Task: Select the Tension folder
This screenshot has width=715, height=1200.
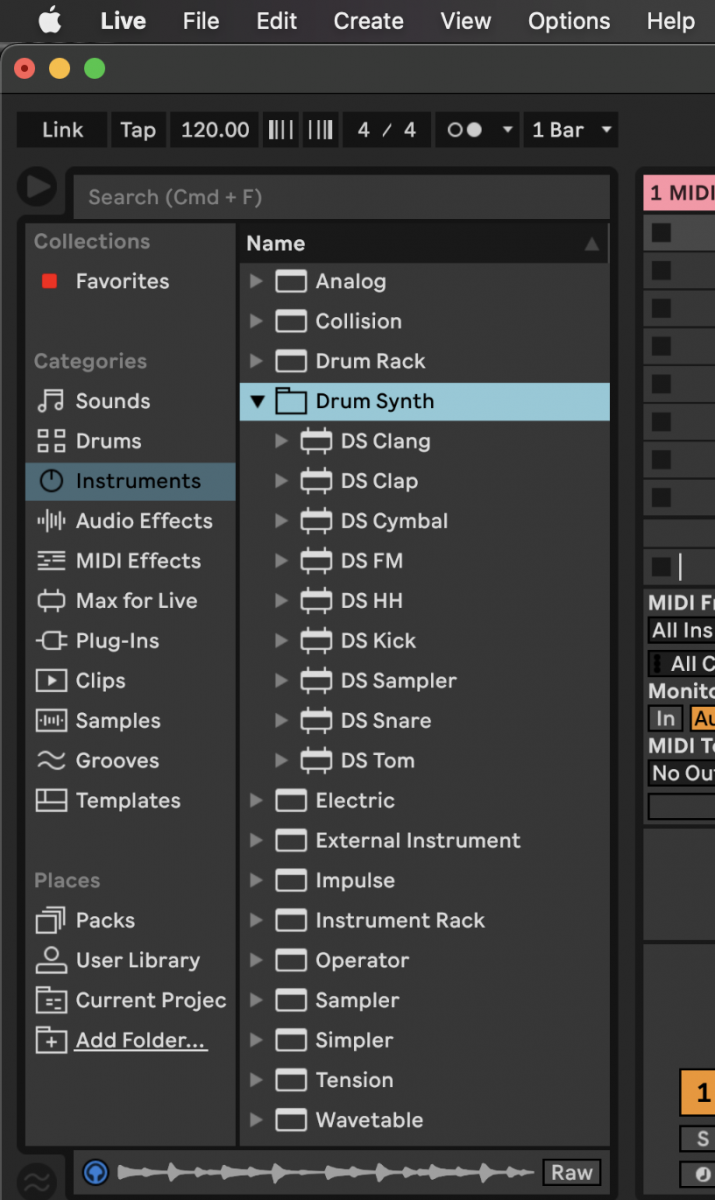Action: pos(424,1080)
